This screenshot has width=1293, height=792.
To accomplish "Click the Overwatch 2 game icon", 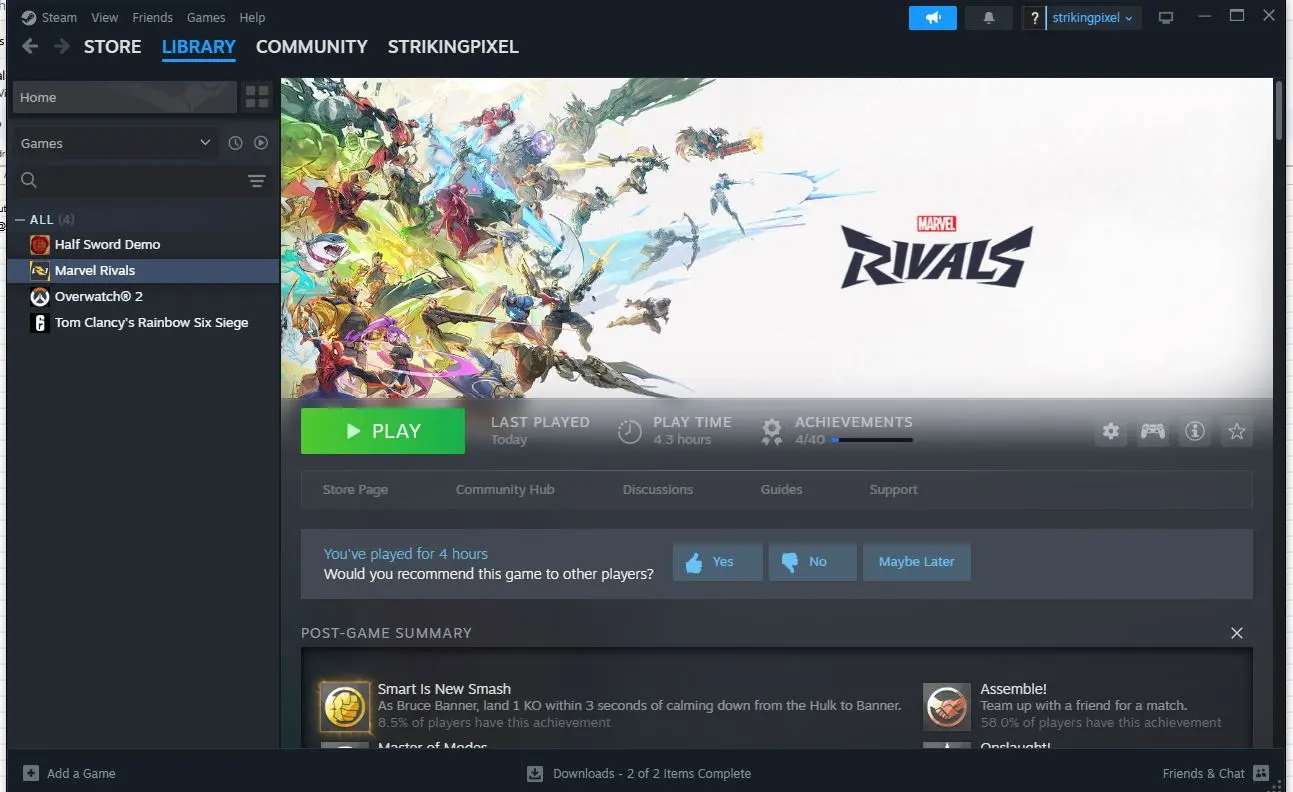I will pos(40,296).
